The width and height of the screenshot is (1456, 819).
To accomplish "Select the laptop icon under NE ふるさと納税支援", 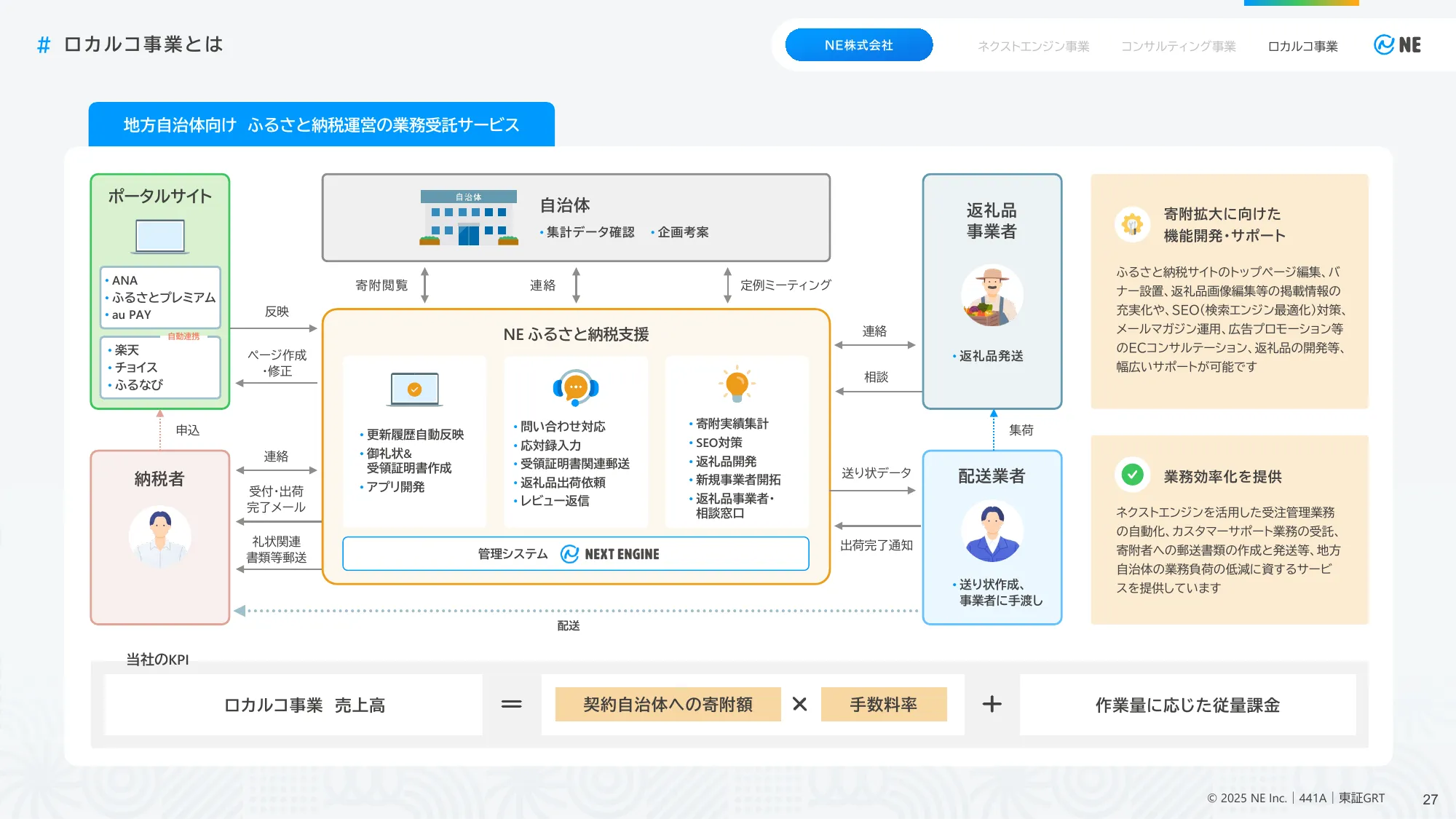I will pyautogui.click(x=414, y=388).
